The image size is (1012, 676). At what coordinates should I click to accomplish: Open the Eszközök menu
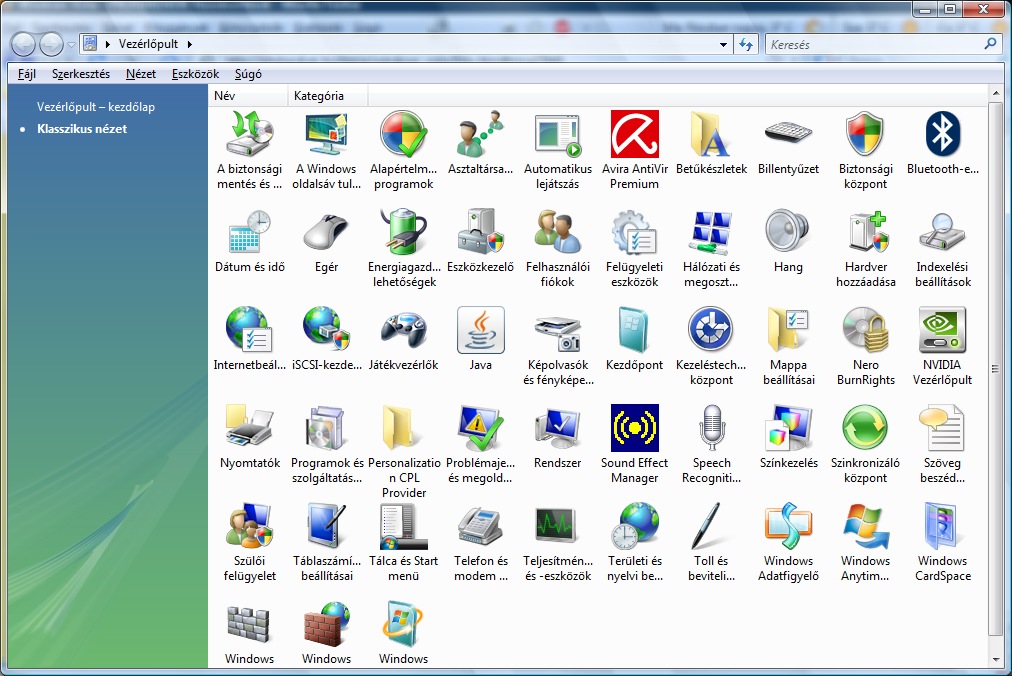[196, 74]
